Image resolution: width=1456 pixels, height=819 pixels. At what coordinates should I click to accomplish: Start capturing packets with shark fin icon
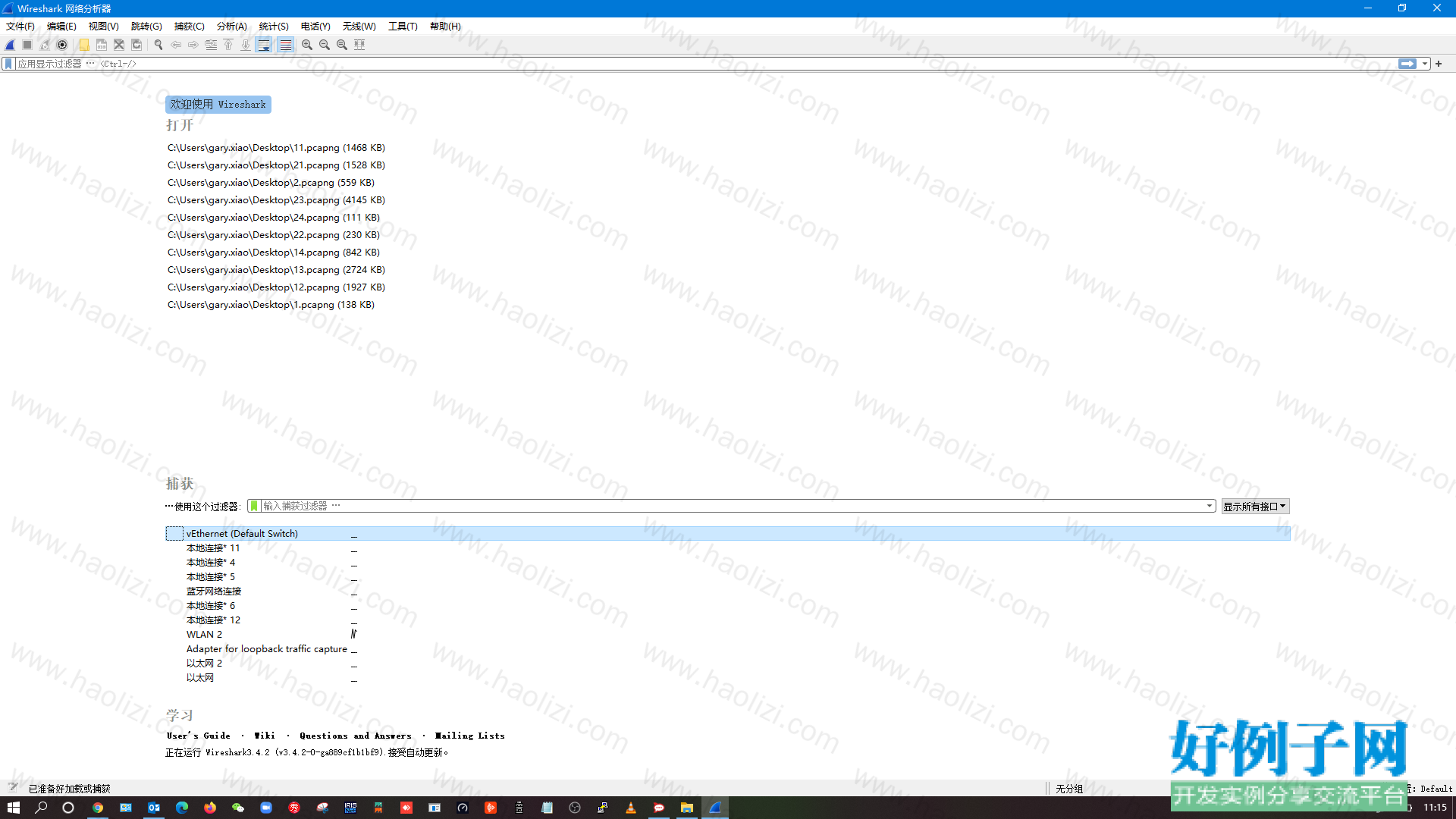(x=10, y=45)
